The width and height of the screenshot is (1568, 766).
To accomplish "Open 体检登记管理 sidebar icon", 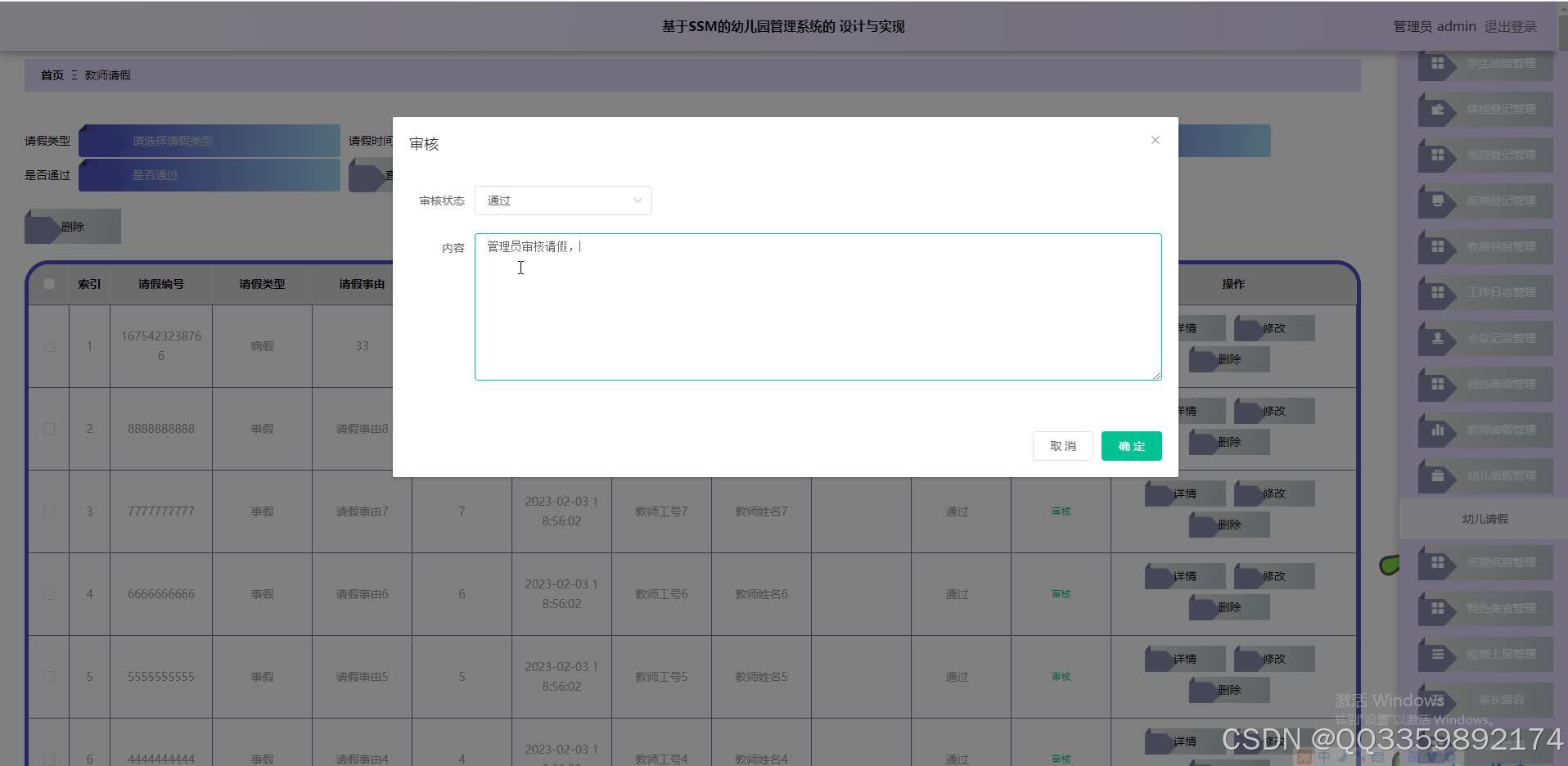I will 1437,109.
